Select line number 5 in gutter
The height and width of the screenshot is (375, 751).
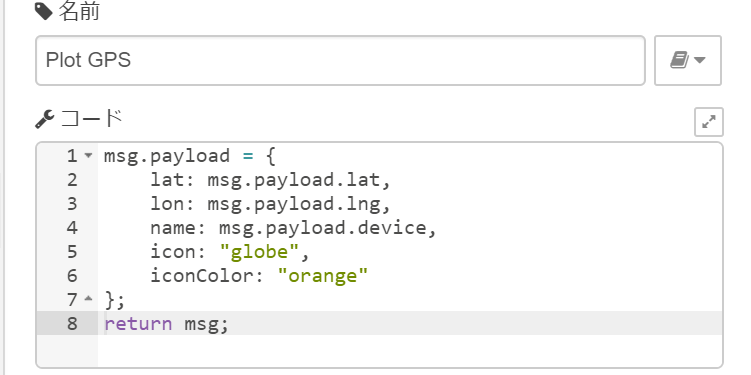pyautogui.click(x=72, y=252)
